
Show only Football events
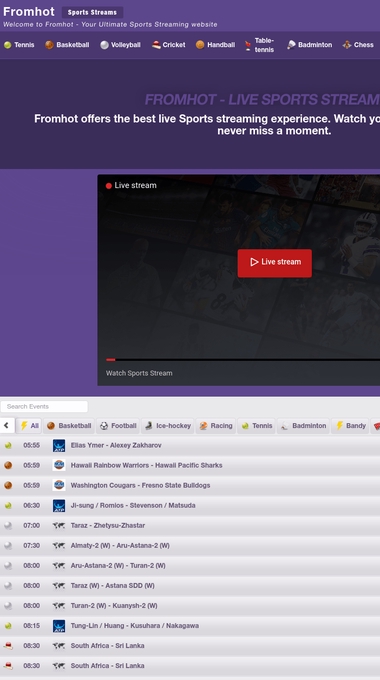point(118,426)
